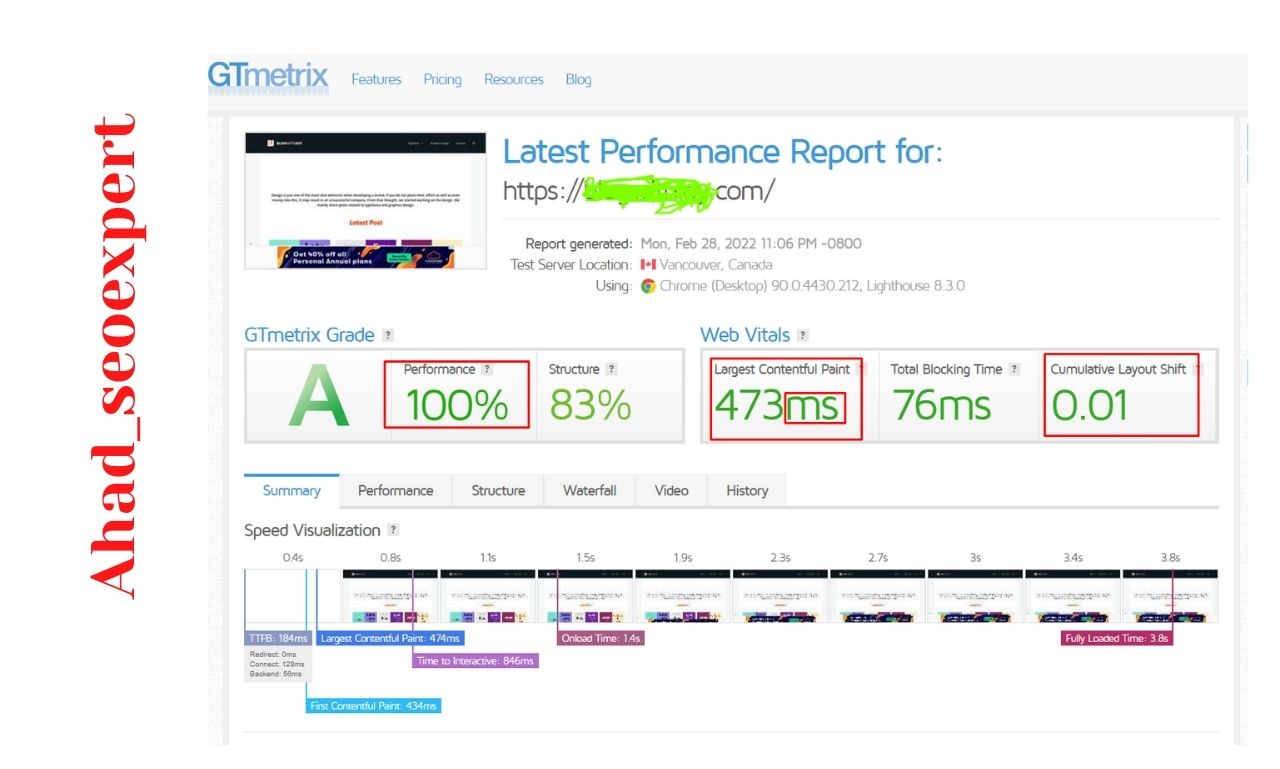The width and height of the screenshot is (1280, 769).
Task: Select the Summary tab
Action: (x=292, y=490)
